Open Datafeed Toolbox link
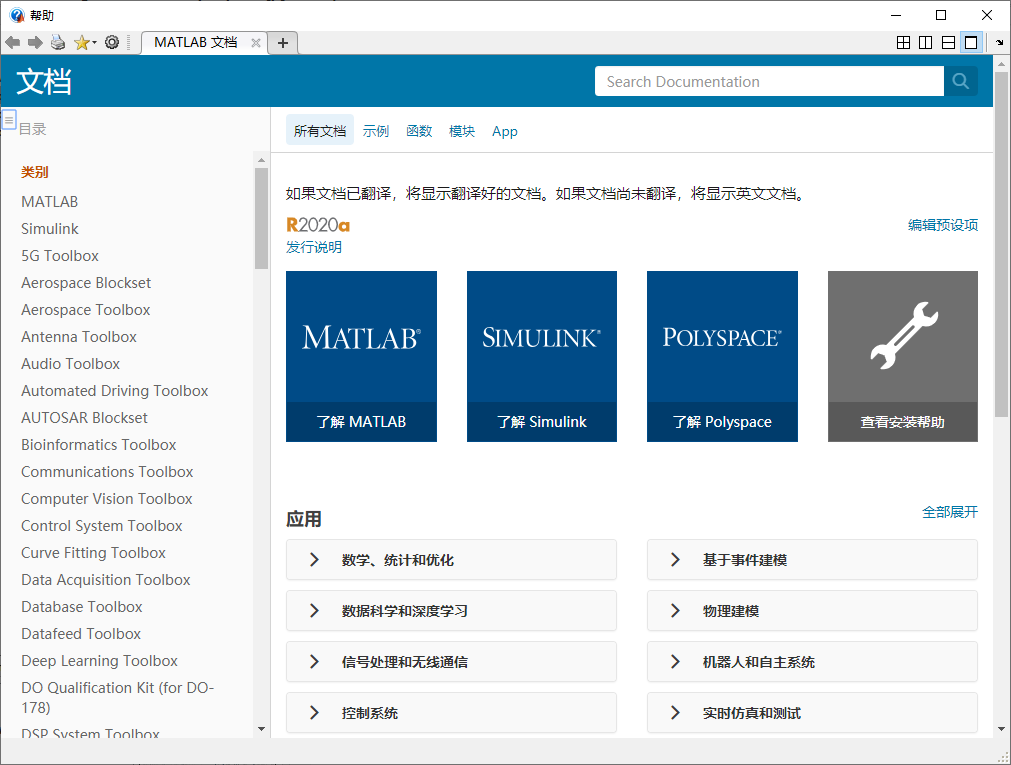 pyautogui.click(x=81, y=634)
